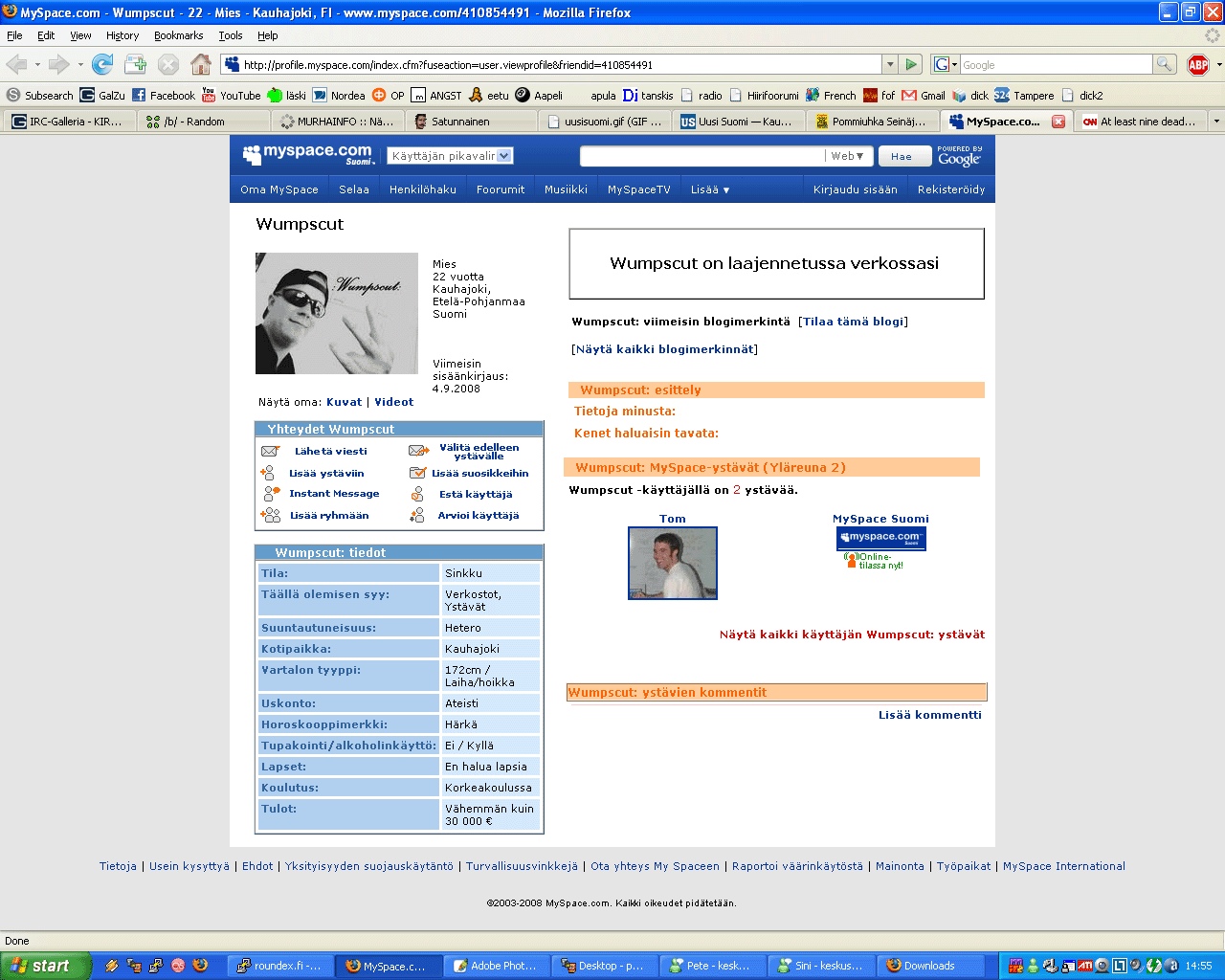Open the Käyttäjän pikavalinta dropdown
This screenshot has height=980, width=1225.
(x=450, y=156)
